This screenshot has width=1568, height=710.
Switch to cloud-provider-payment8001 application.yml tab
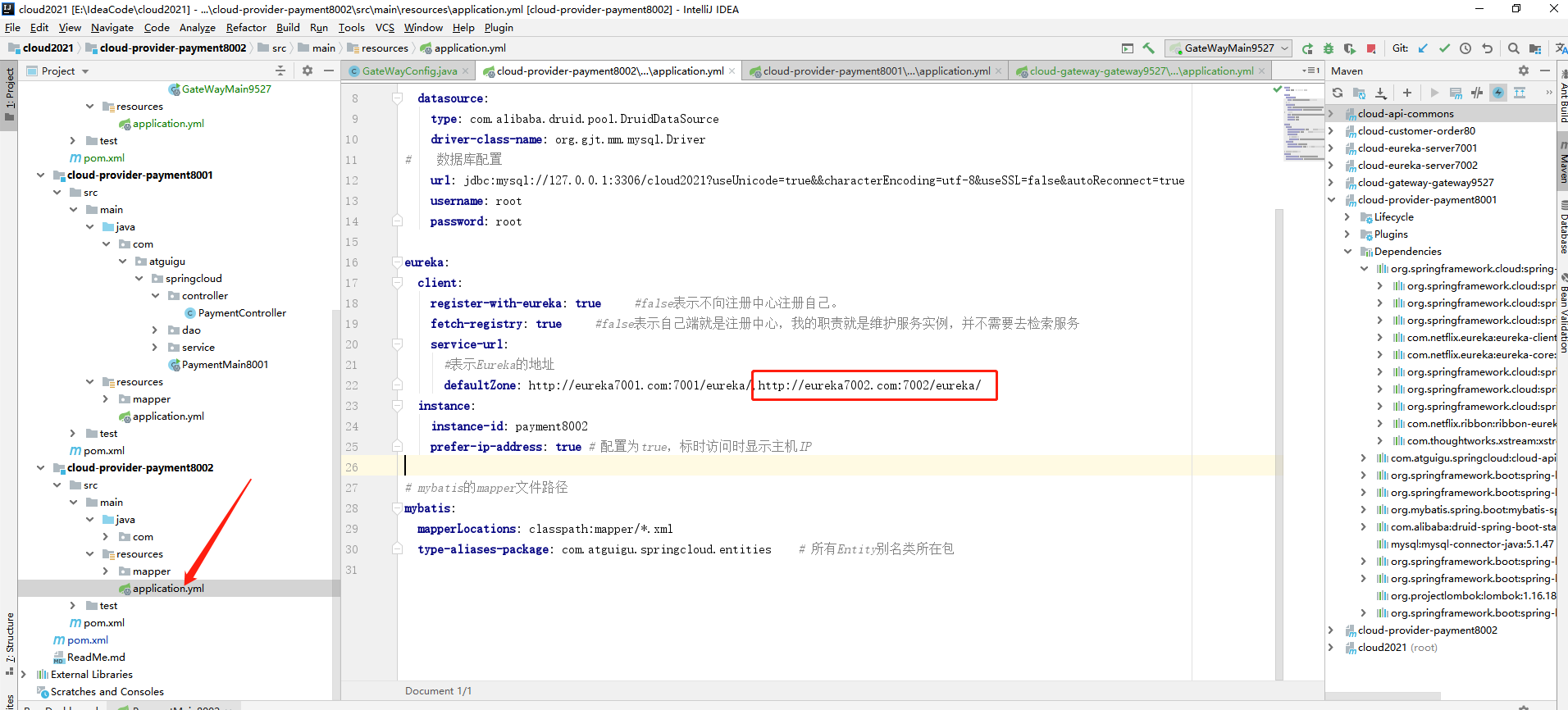tap(875, 71)
